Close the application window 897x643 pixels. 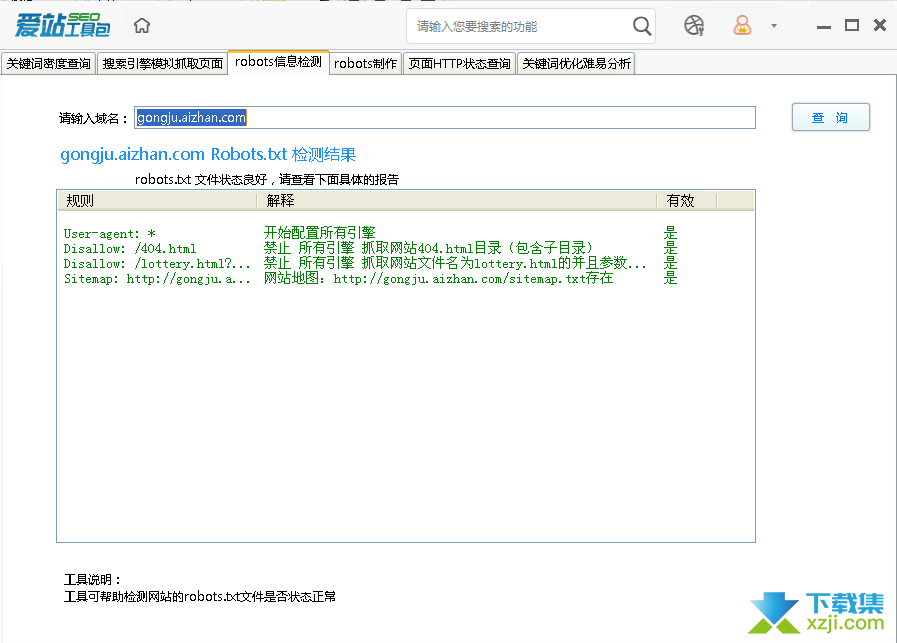(x=880, y=25)
